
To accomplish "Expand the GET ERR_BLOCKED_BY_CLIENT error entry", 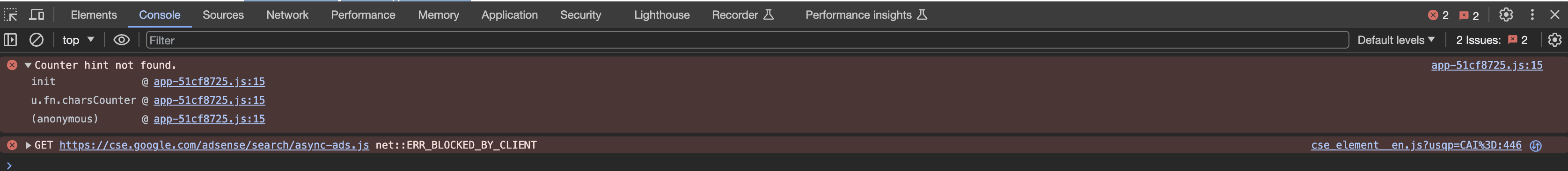I will pos(28,145).
